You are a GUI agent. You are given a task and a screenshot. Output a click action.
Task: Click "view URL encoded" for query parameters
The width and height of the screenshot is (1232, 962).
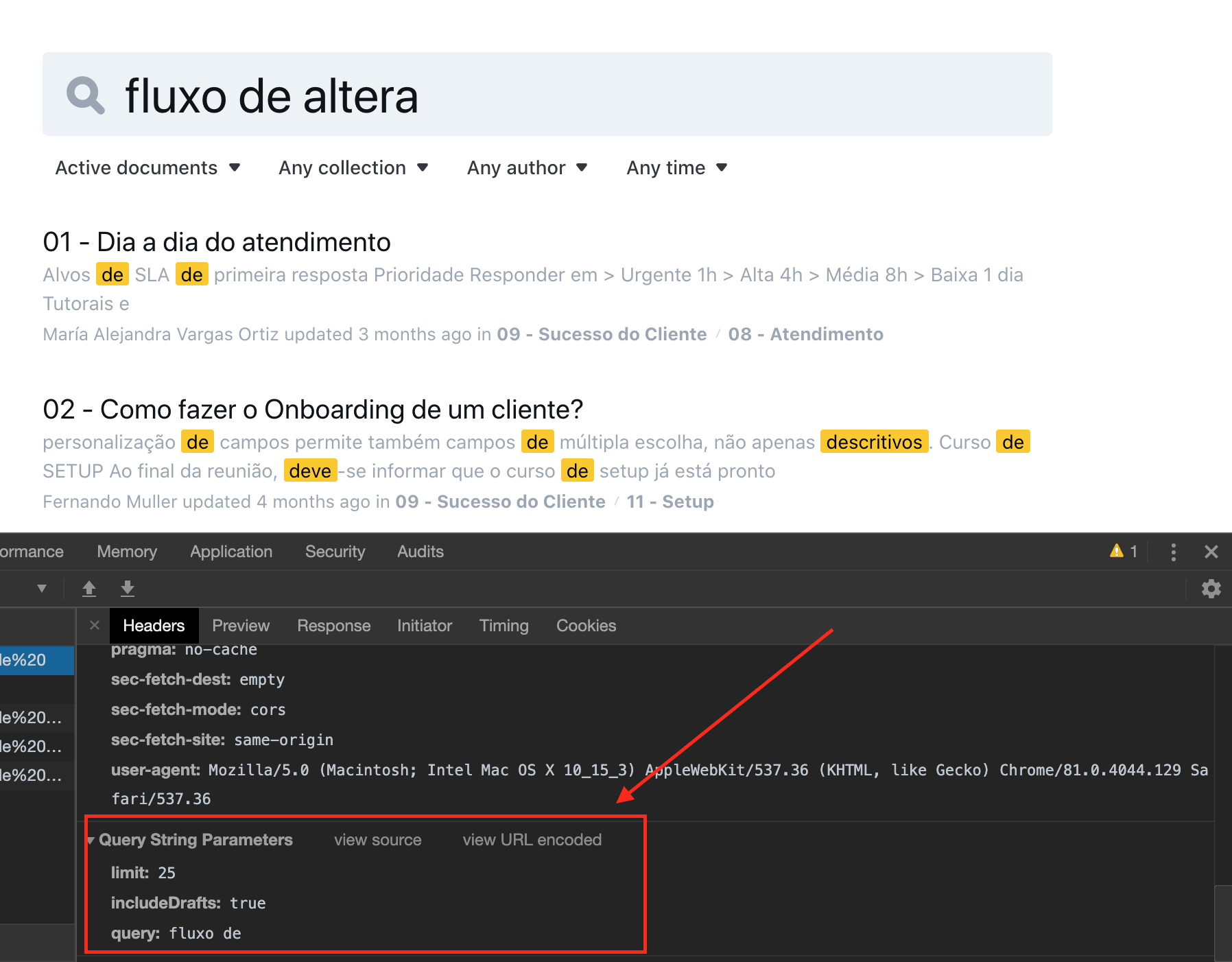pos(532,840)
